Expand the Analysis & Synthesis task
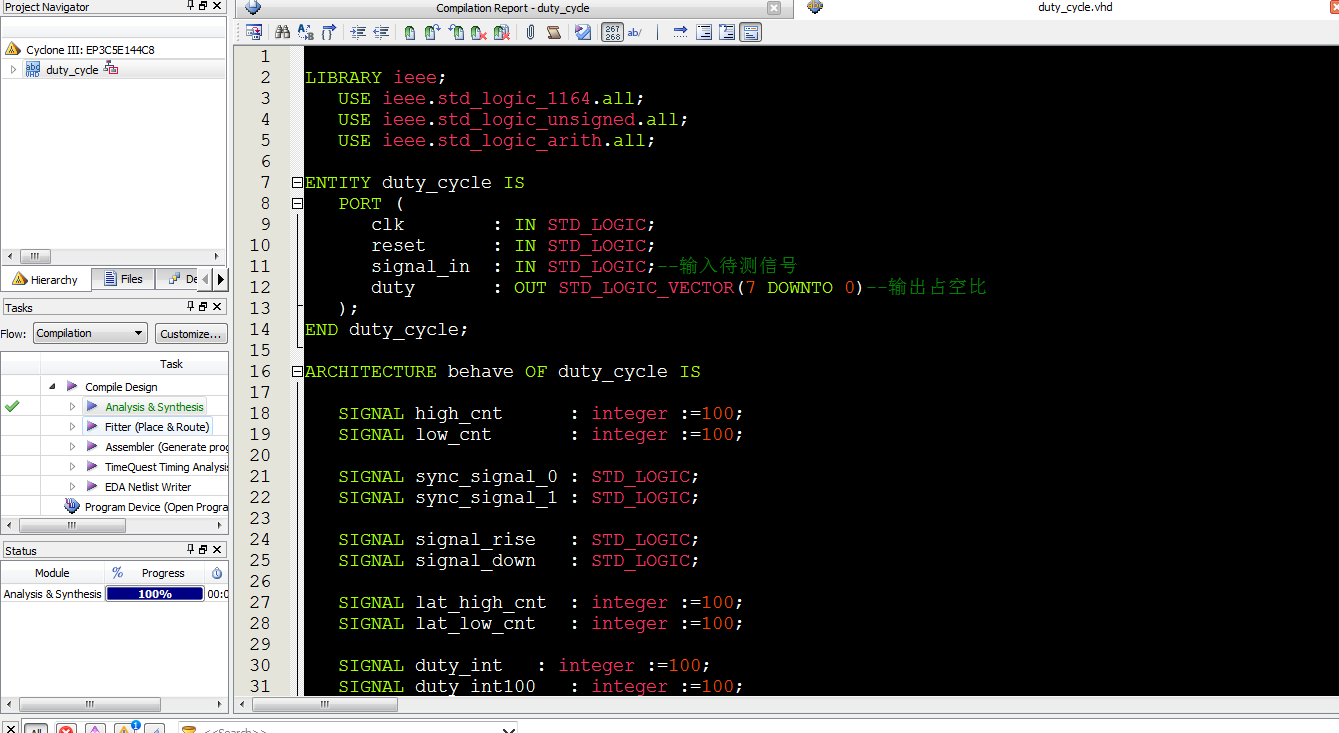 point(72,407)
